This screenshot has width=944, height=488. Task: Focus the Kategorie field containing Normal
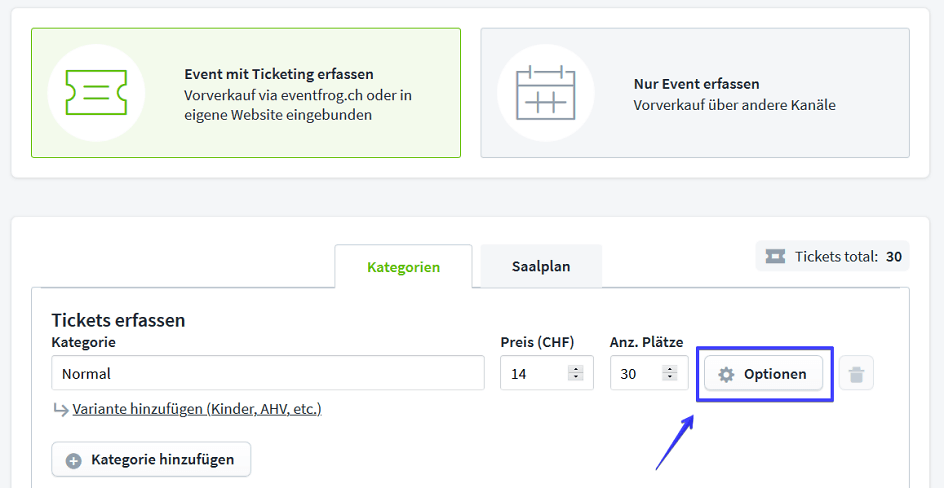coord(268,374)
